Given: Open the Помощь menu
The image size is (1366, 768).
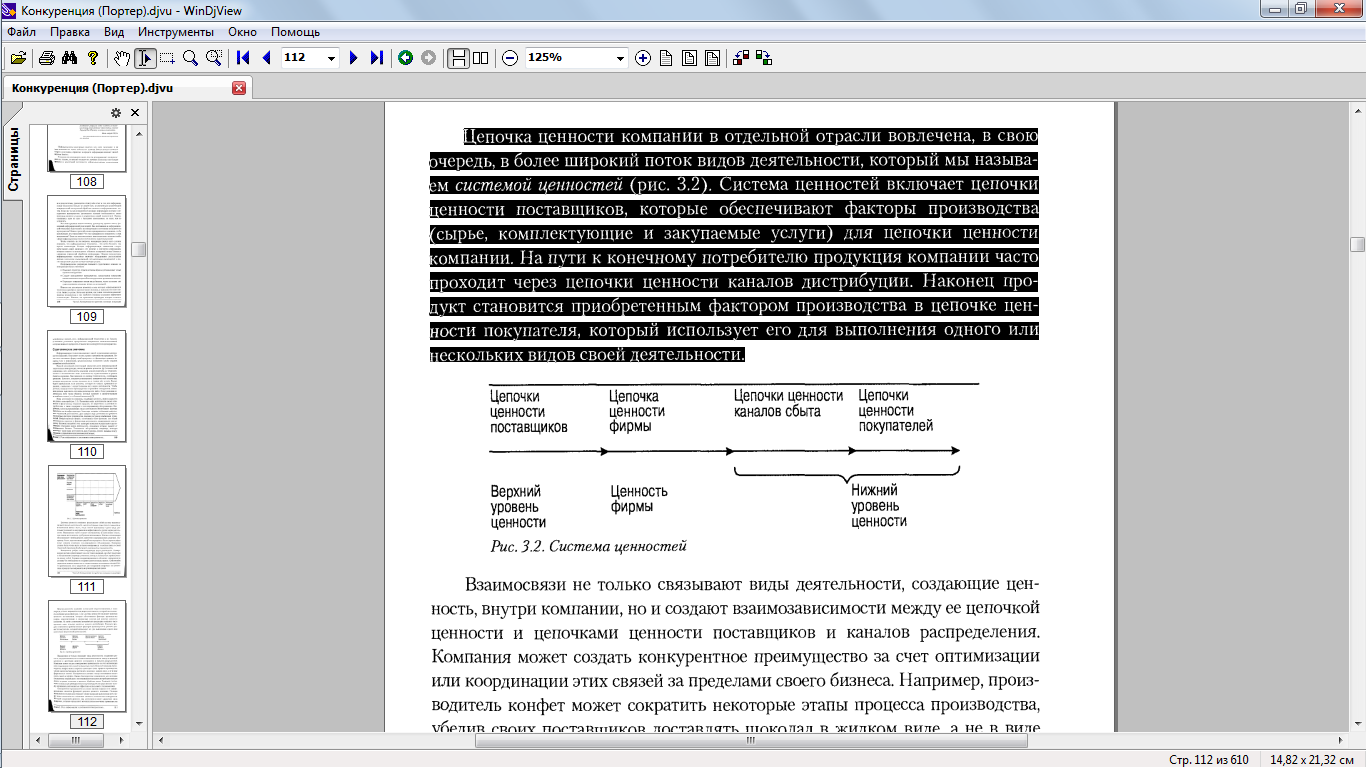Looking at the screenshot, I should pos(296,32).
